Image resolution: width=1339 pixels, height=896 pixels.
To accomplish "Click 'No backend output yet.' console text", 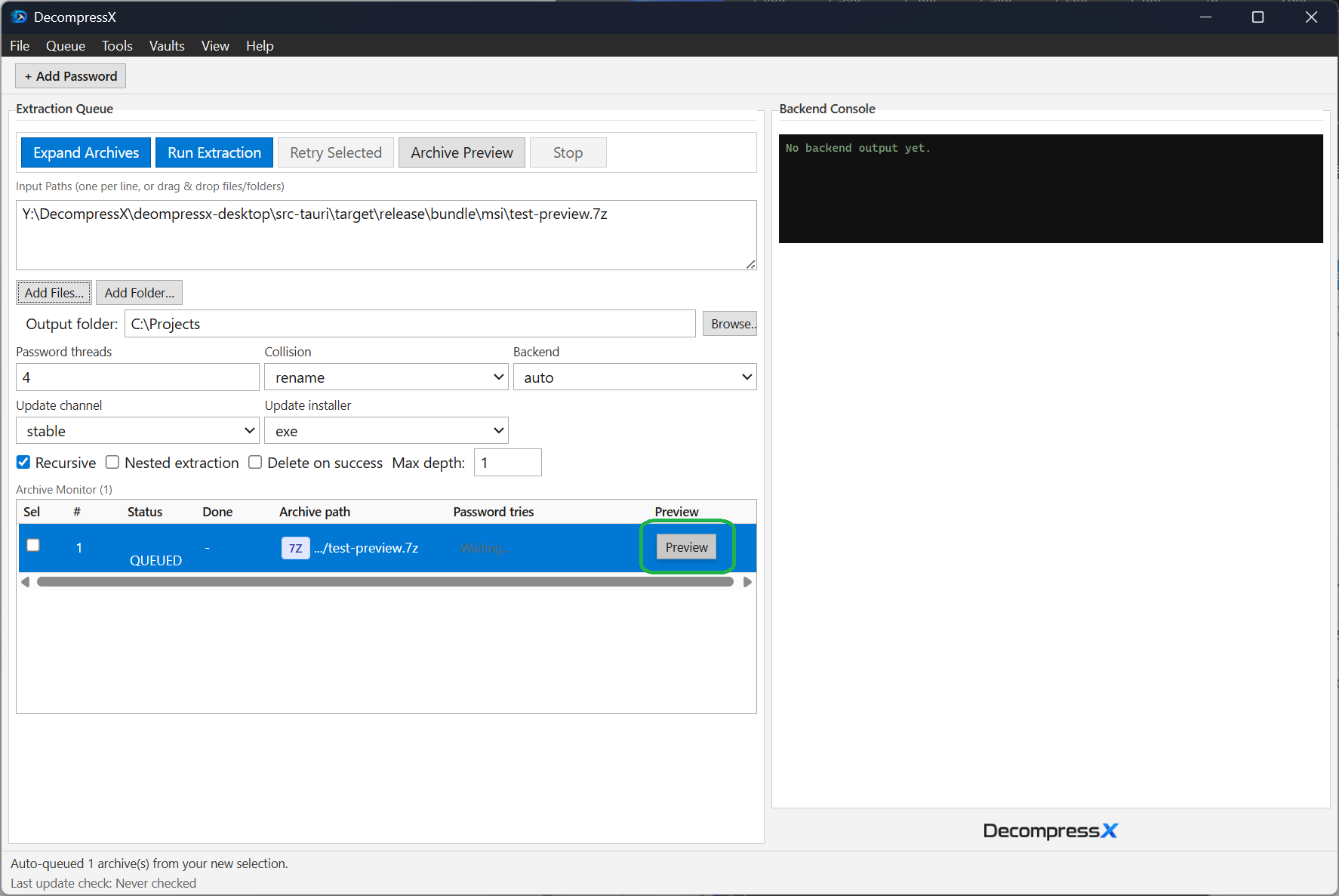I will (858, 148).
